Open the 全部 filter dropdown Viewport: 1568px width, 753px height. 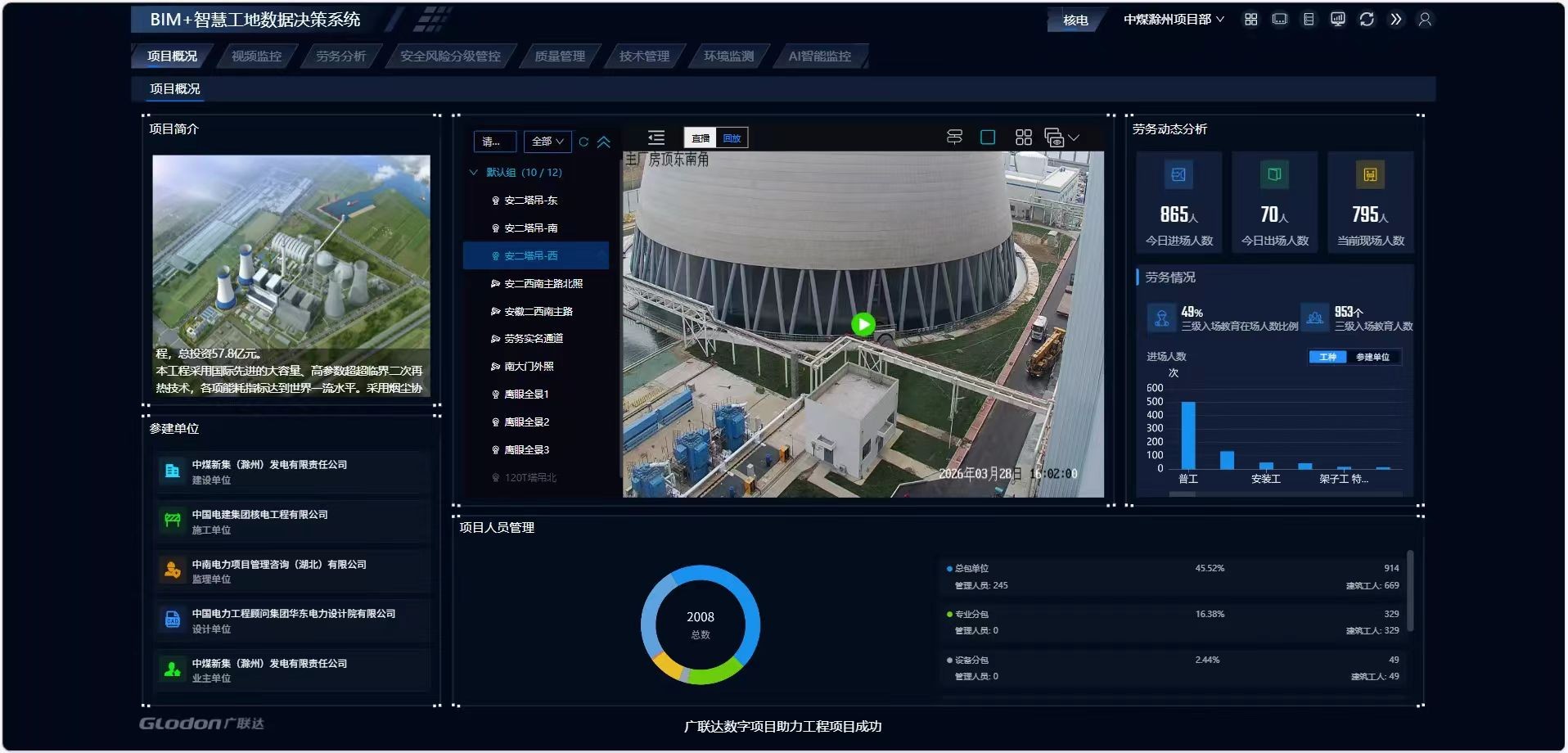(x=547, y=142)
